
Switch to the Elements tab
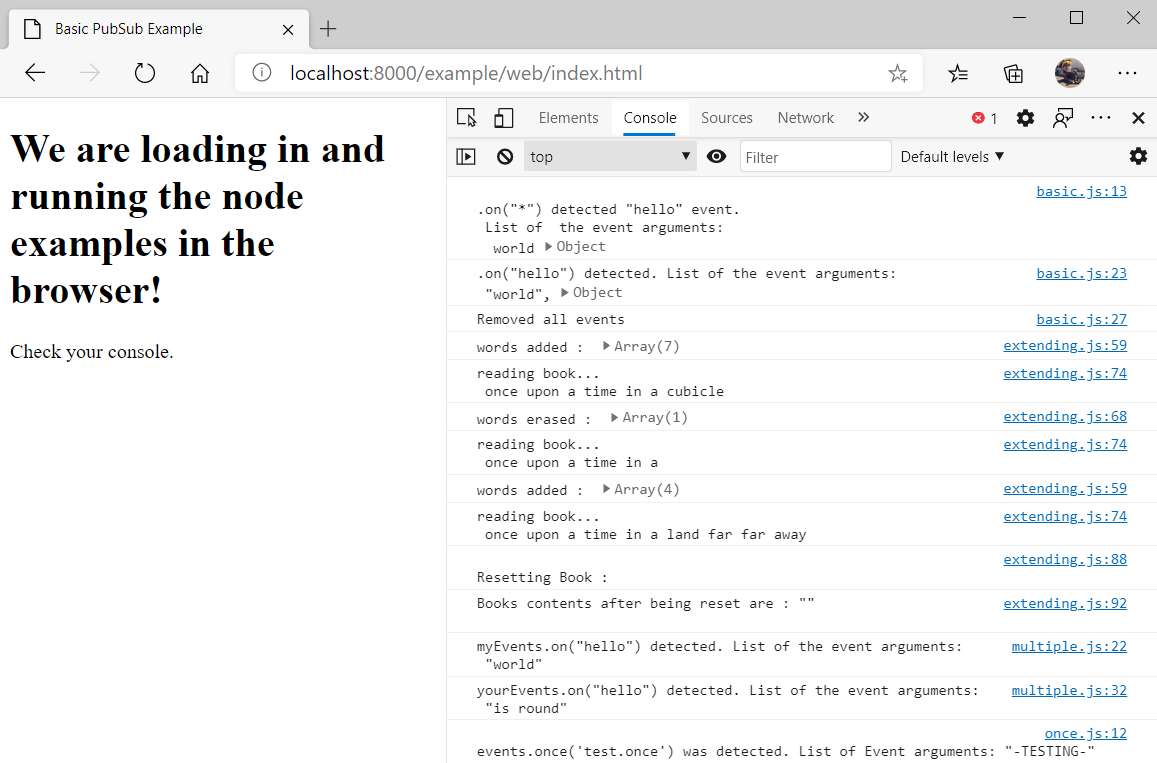pos(568,118)
